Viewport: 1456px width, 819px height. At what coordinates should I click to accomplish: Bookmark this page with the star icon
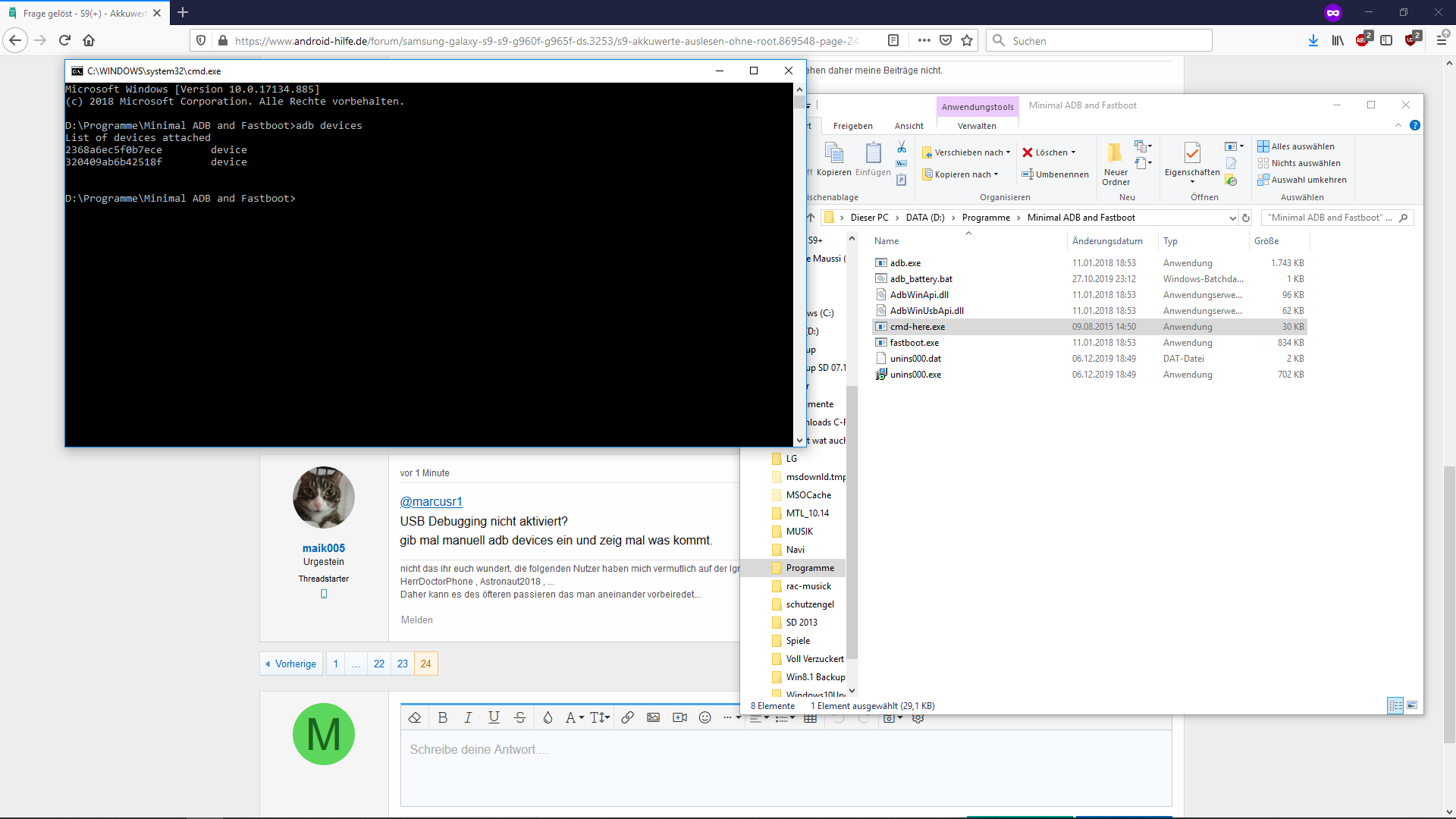click(x=967, y=40)
